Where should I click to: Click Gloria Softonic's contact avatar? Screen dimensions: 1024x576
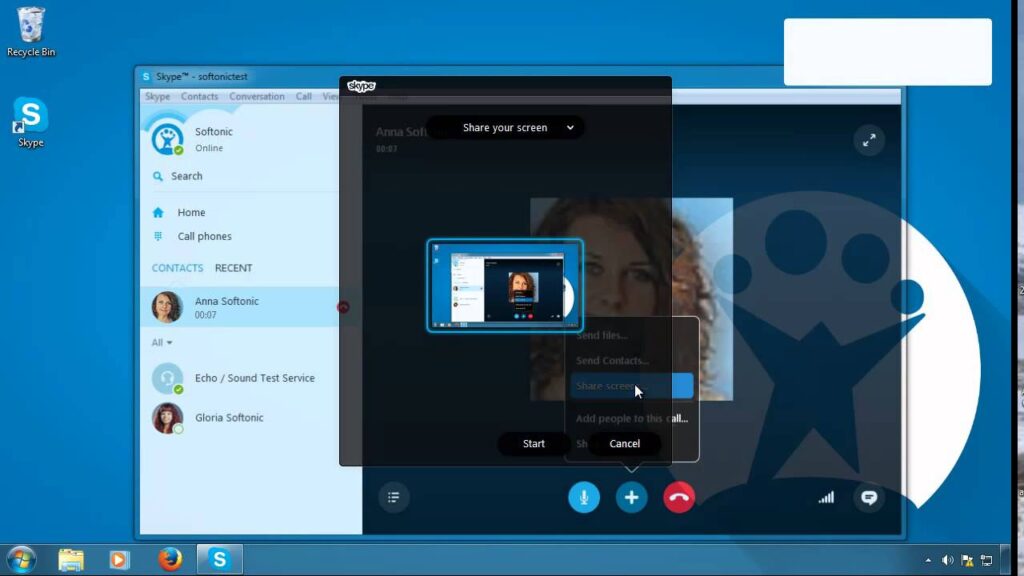pos(167,418)
